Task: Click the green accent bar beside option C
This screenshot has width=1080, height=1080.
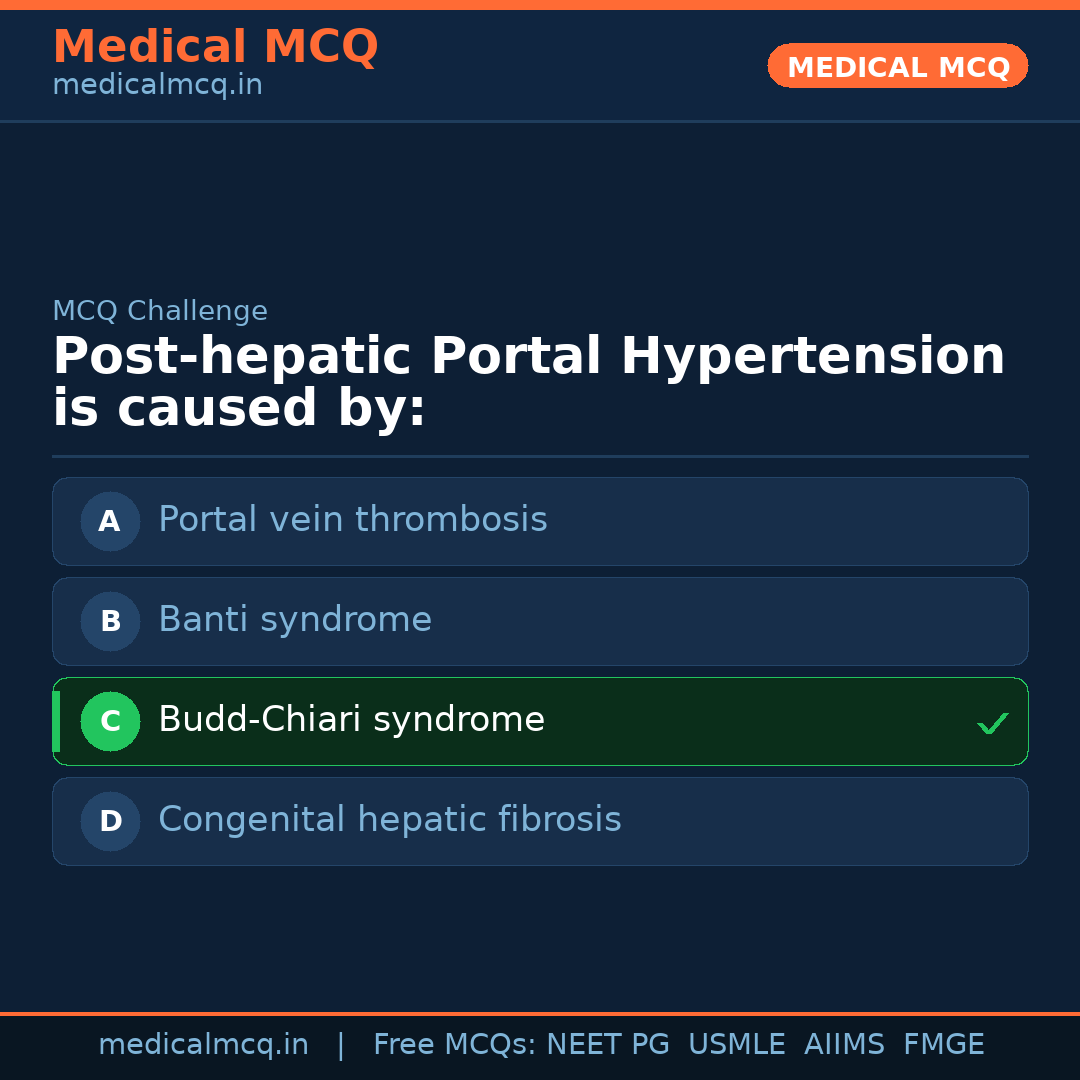Action: [56, 721]
